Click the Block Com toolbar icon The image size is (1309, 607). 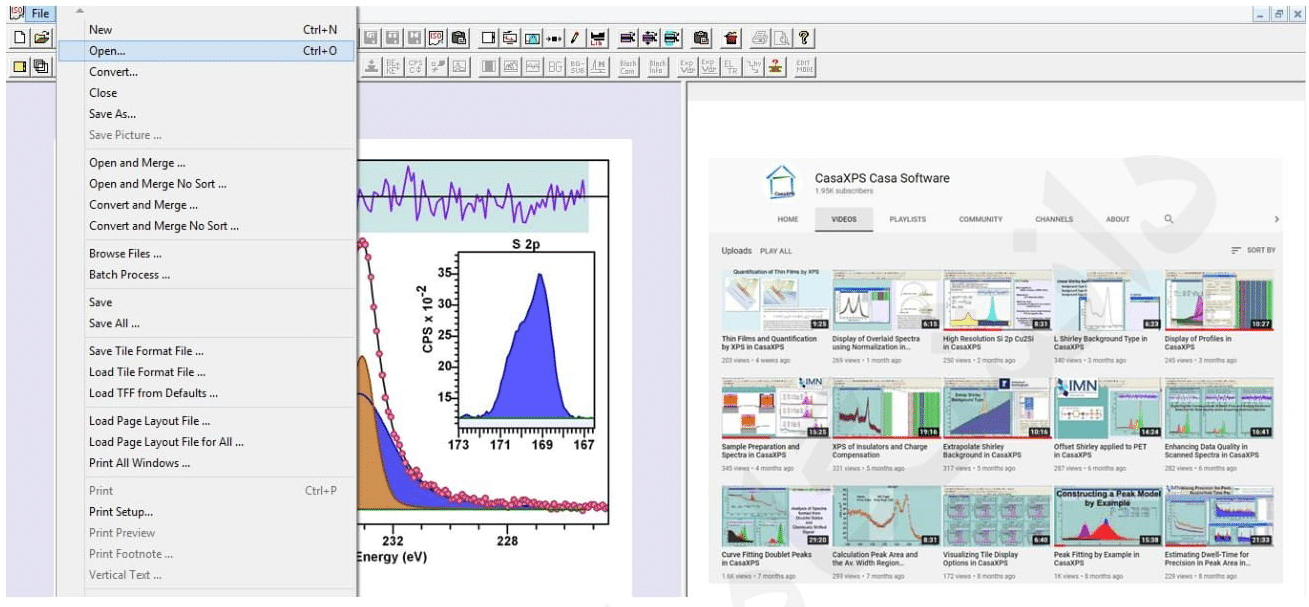coord(628,66)
